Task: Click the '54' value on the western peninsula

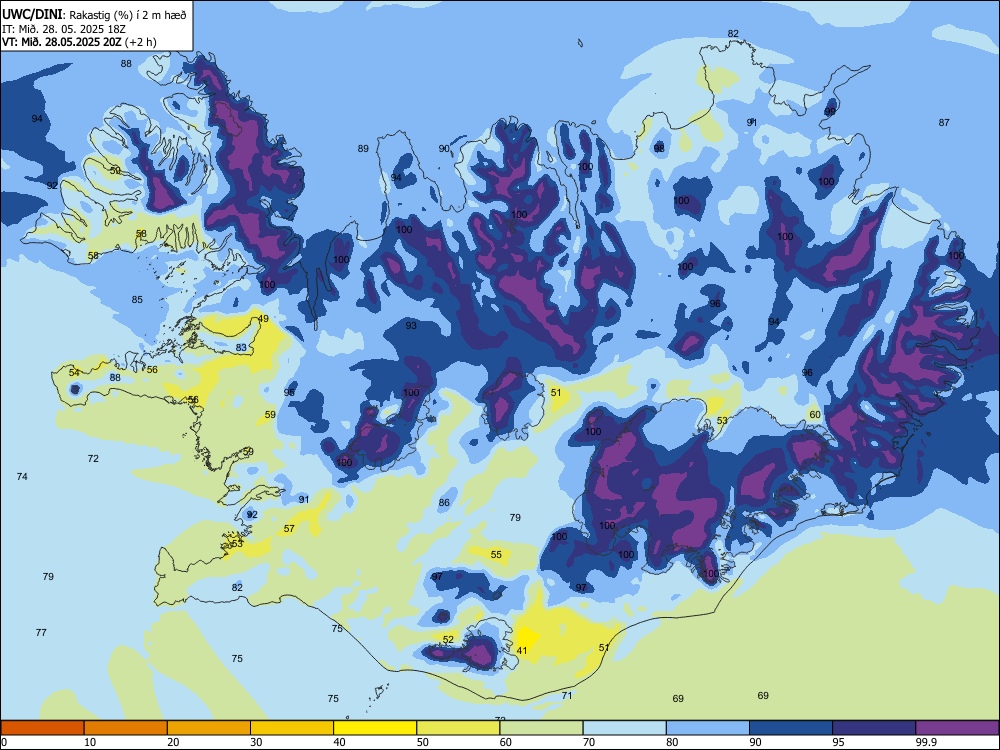Action: click(75, 372)
